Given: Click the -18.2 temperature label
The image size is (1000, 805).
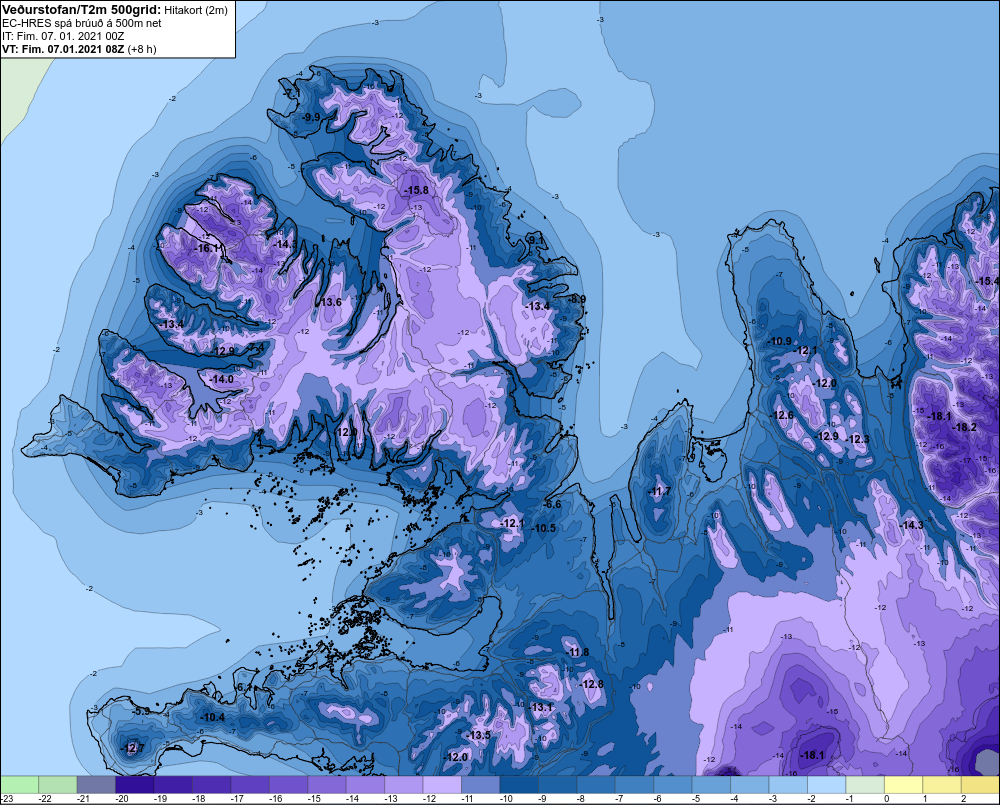Looking at the screenshot, I should (964, 427).
